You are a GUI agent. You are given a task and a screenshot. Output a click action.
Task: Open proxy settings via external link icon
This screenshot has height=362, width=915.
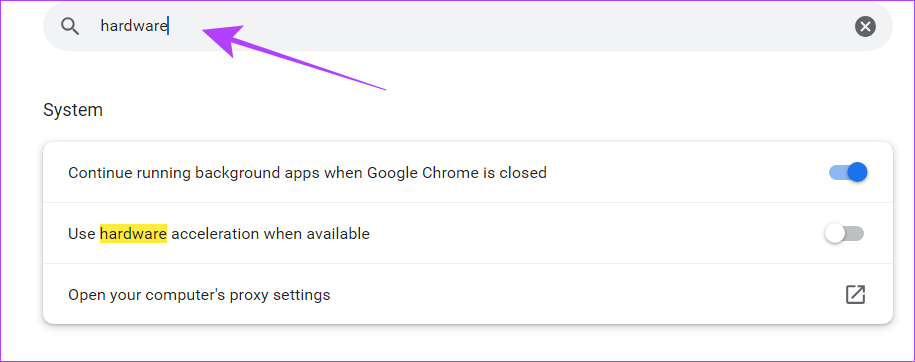(855, 294)
